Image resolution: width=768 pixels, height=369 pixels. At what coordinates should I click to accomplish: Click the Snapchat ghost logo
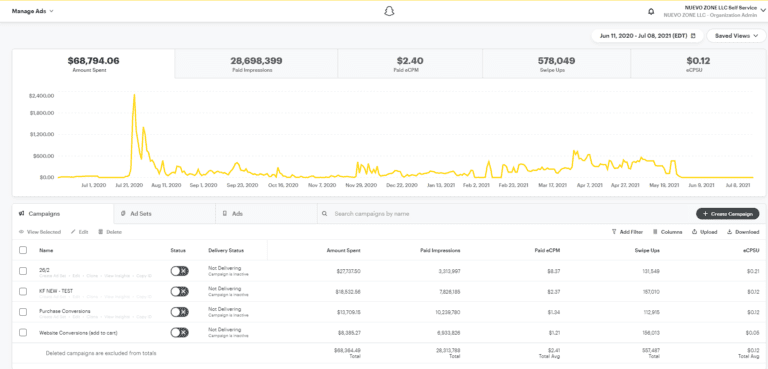pyautogui.click(x=389, y=11)
